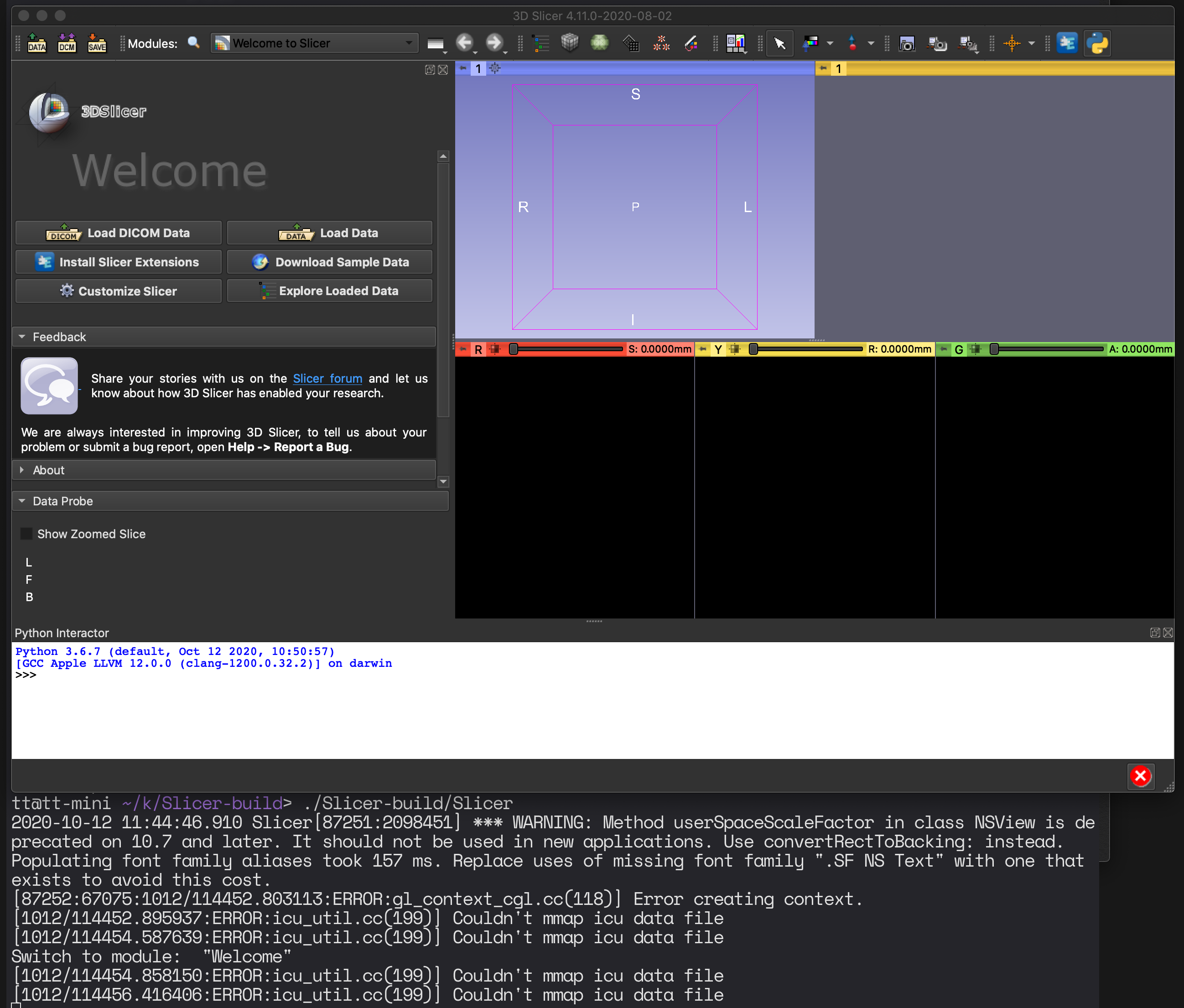Expand the fiducial placement dropdown arrow
1184x1008 pixels.
tap(871, 43)
